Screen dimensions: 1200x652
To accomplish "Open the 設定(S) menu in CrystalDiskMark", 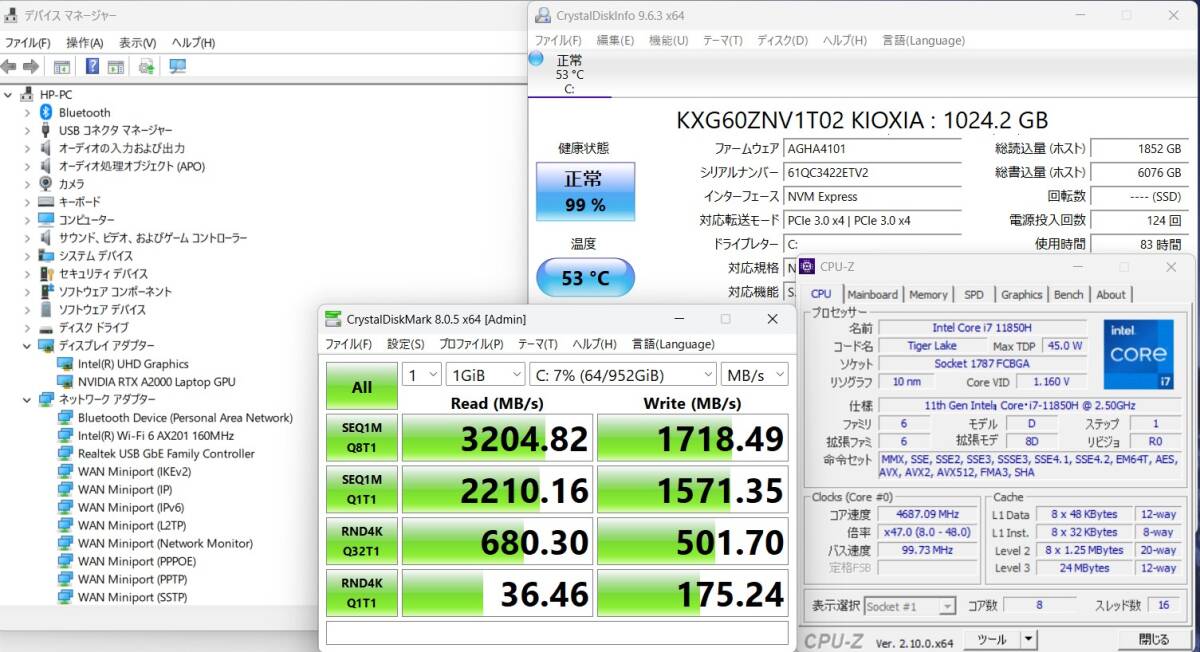I will (405, 344).
